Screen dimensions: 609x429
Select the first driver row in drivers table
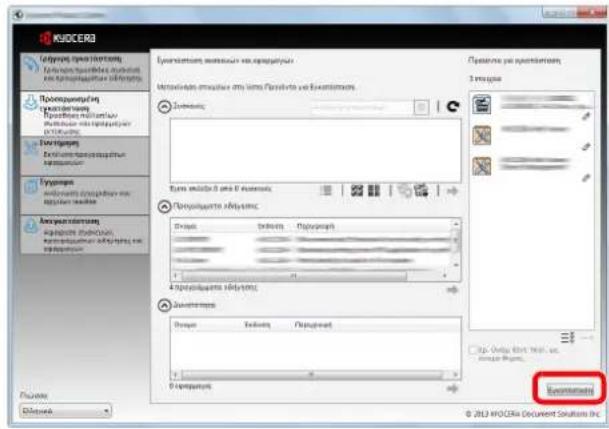pos(311,240)
